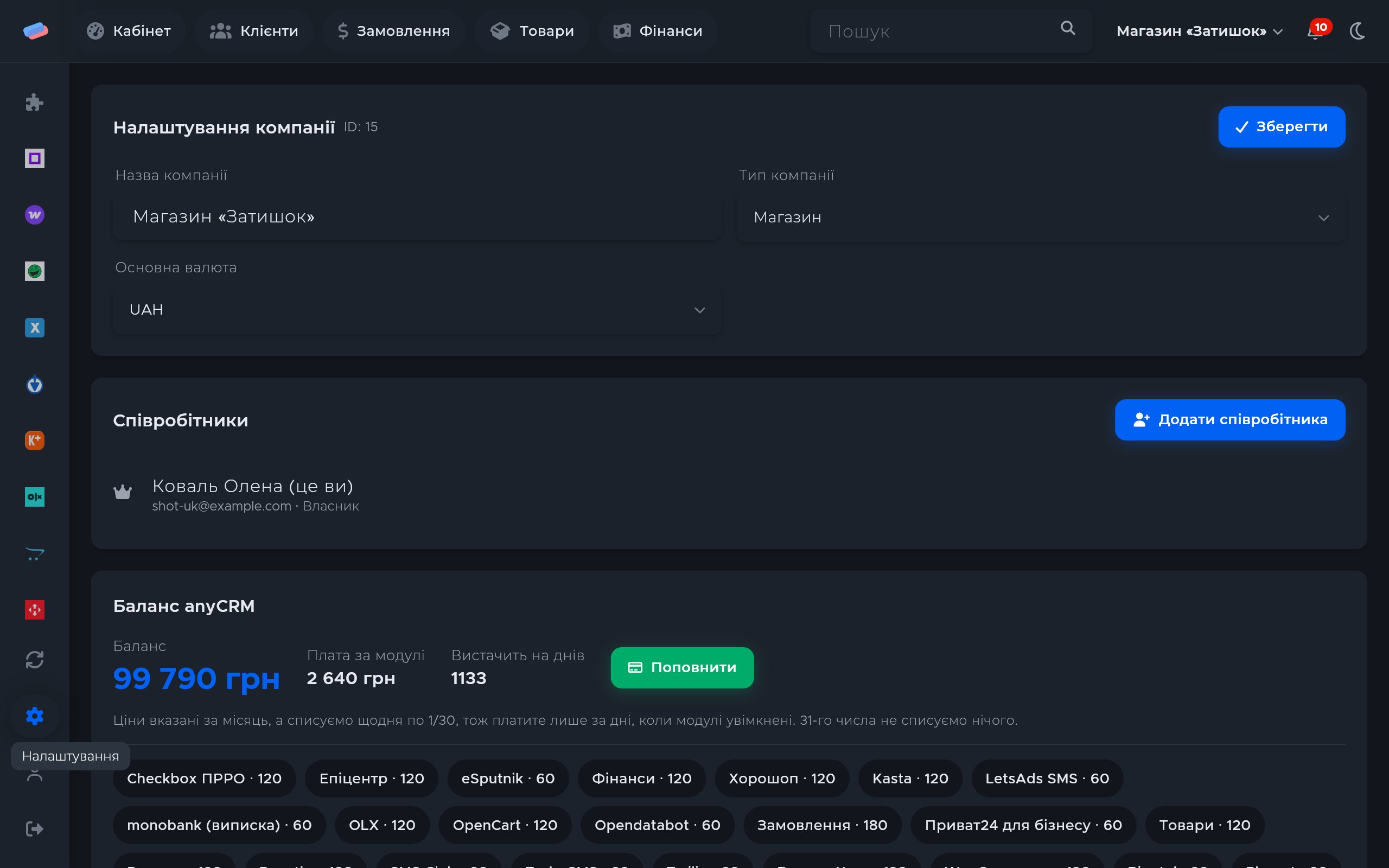Open the Фінанси menu item

[x=658, y=31]
